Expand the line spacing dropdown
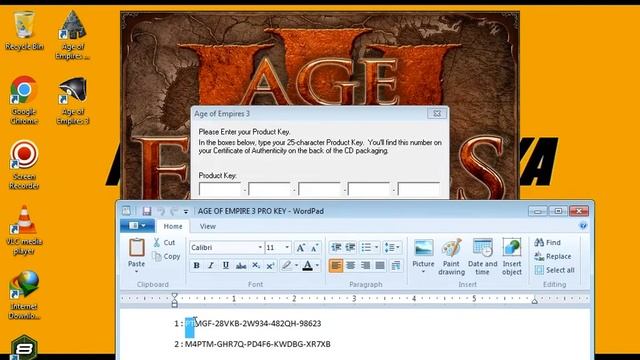 [x=398, y=247]
